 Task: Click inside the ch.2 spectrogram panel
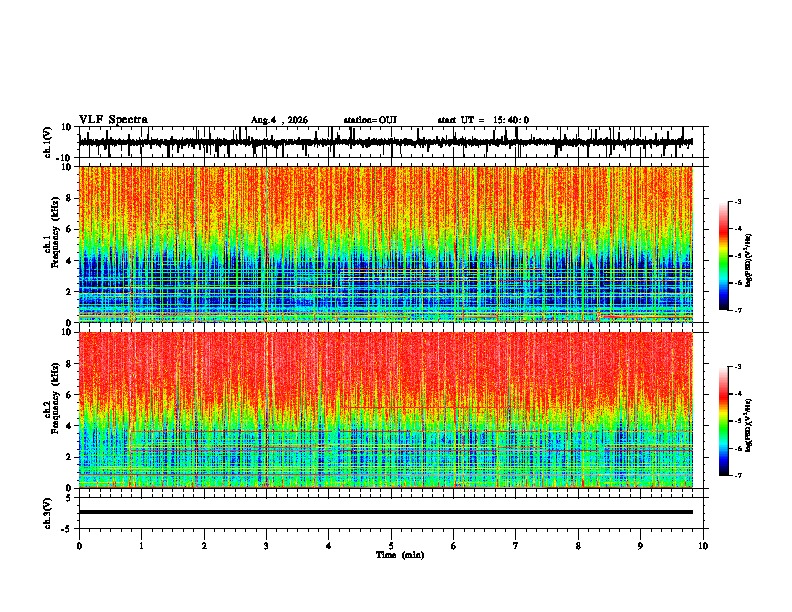pos(385,410)
